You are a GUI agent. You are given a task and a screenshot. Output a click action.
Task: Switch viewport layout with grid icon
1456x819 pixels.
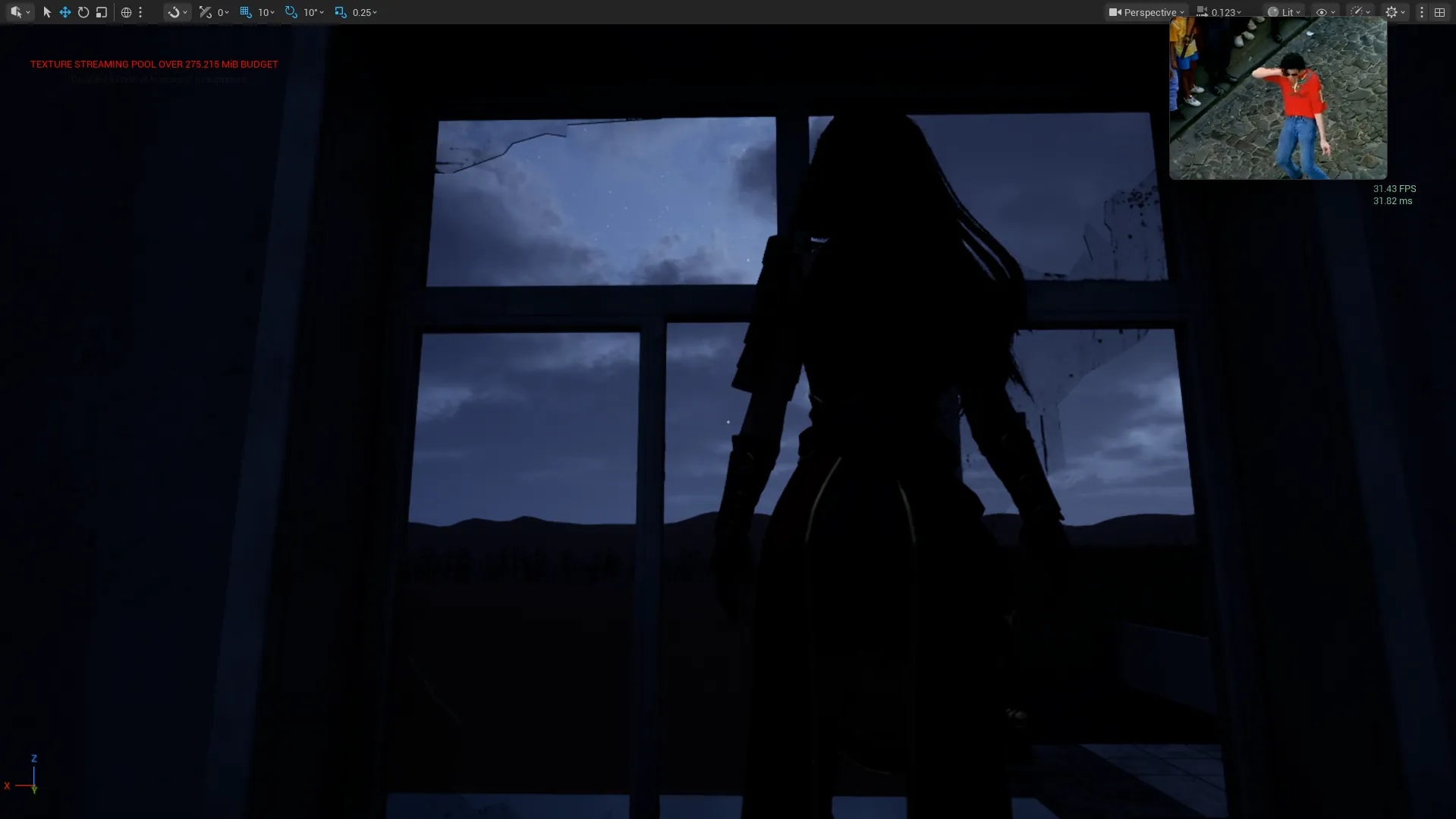point(1439,12)
